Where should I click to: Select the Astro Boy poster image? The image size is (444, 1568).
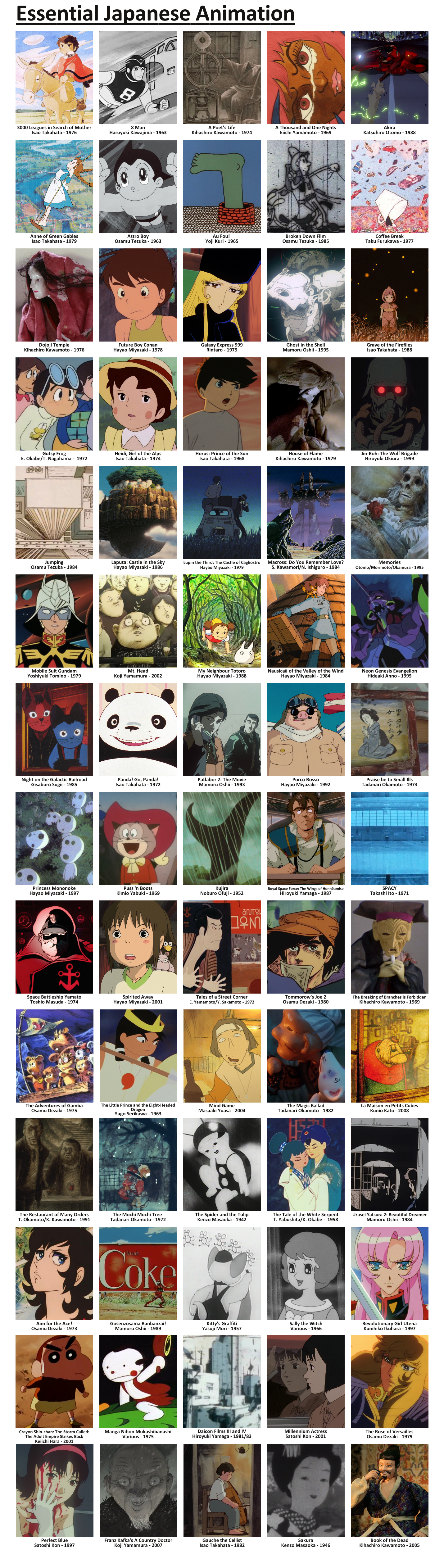(x=138, y=186)
